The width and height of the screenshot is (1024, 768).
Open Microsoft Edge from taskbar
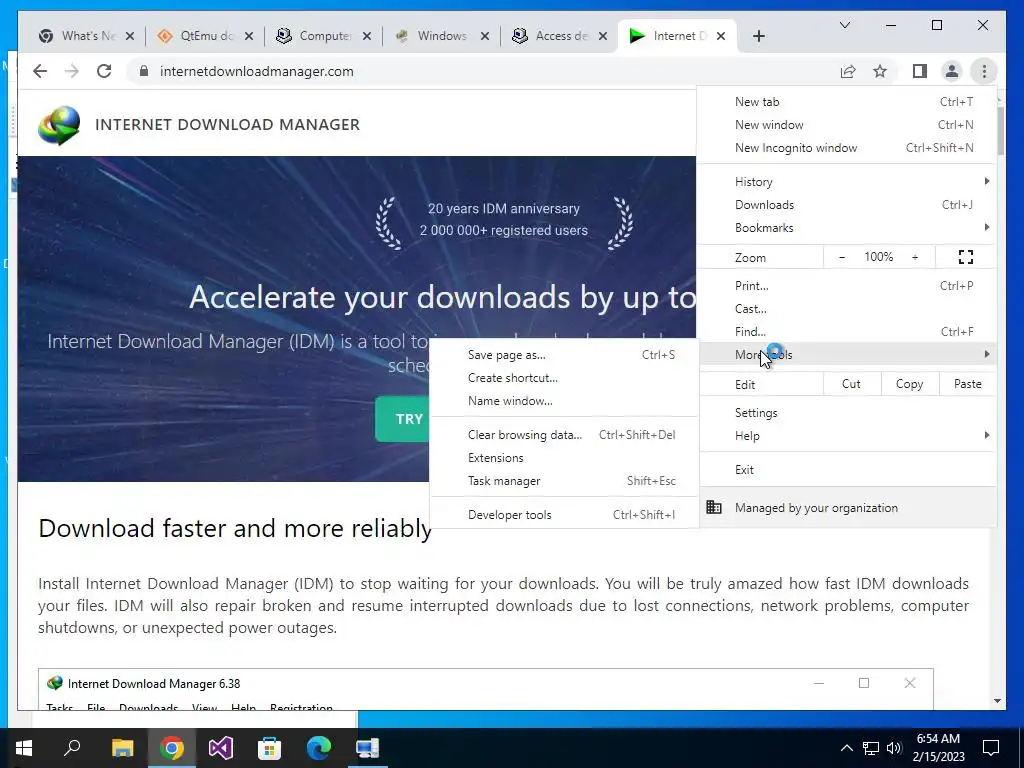[x=319, y=748]
